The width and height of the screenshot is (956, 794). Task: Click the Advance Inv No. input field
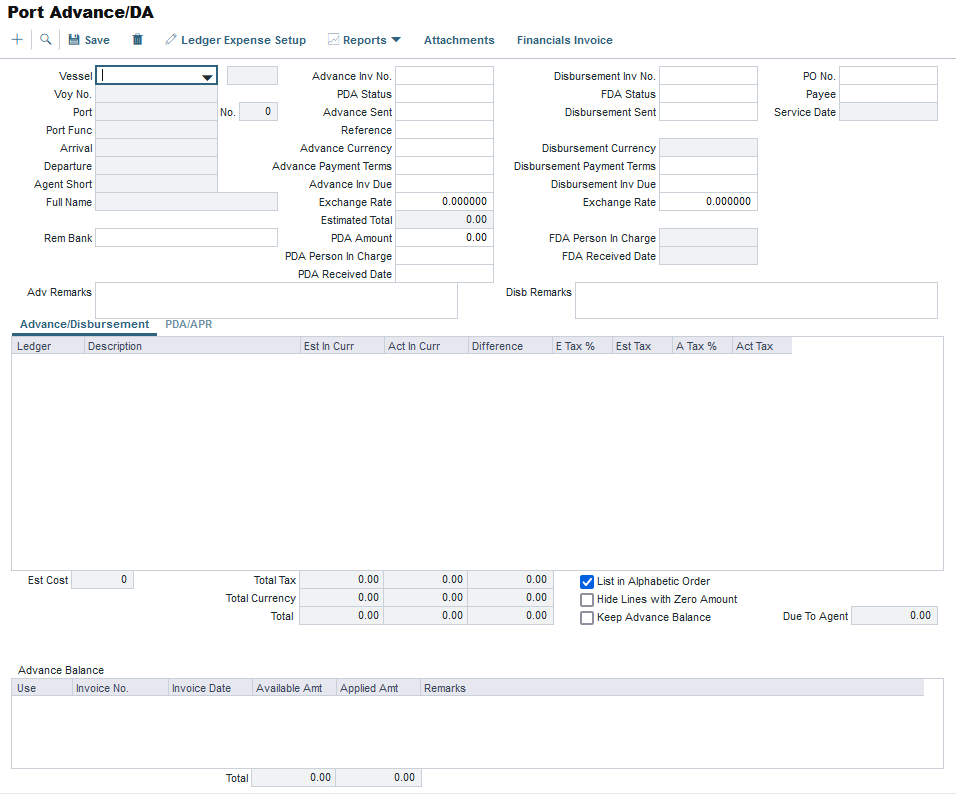click(x=444, y=76)
